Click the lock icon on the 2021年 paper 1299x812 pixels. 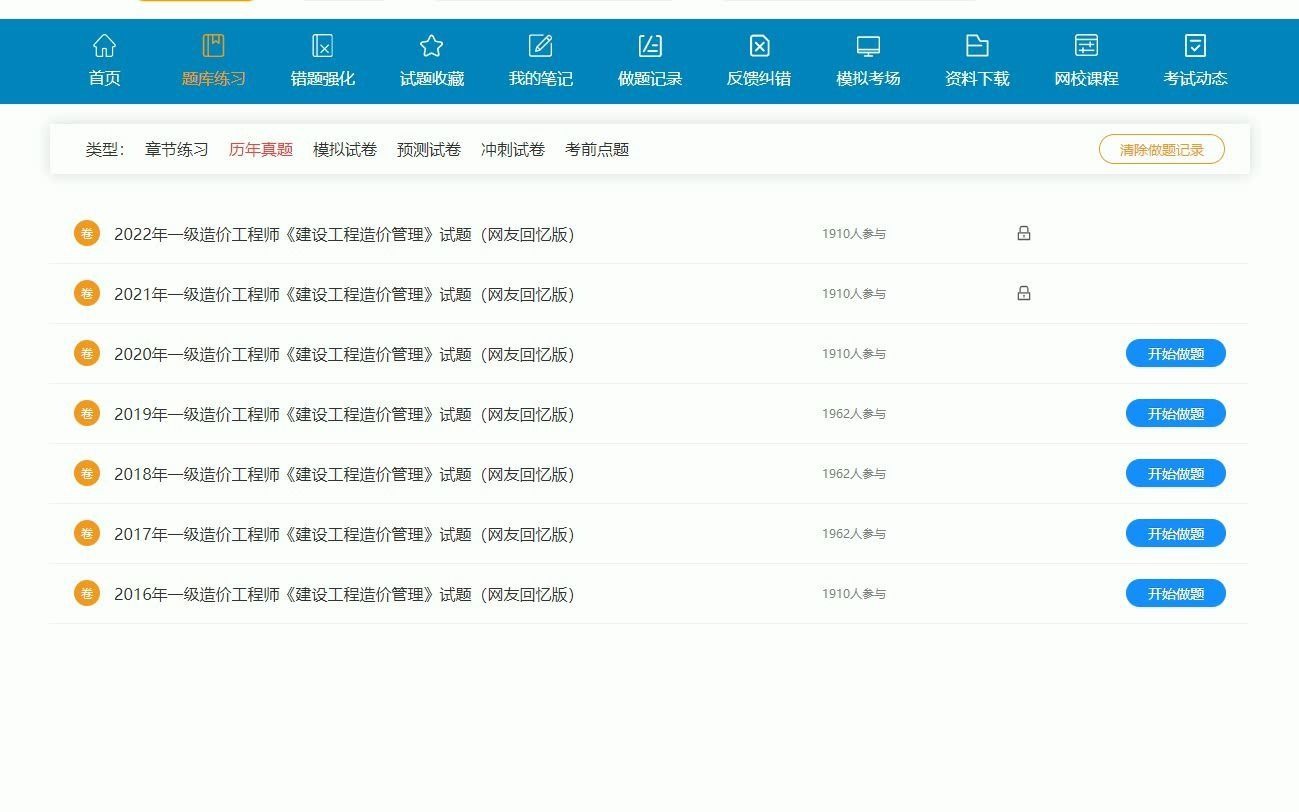coord(1023,293)
